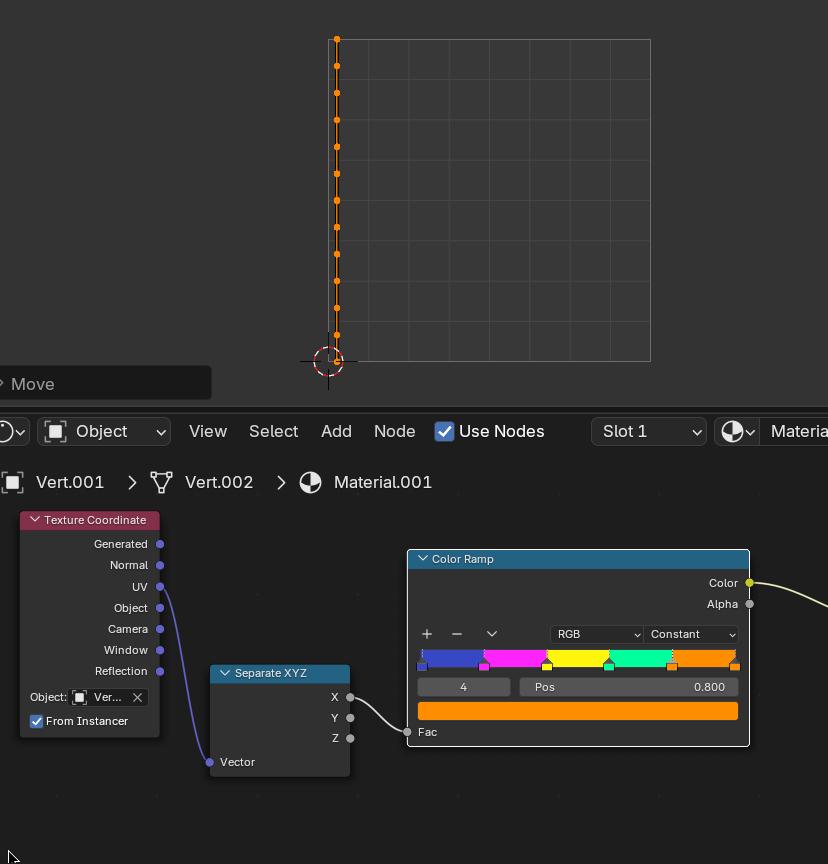Screen dimensions: 828x864
Task: Toggle the From Instancer checkbox
Action: [36, 721]
